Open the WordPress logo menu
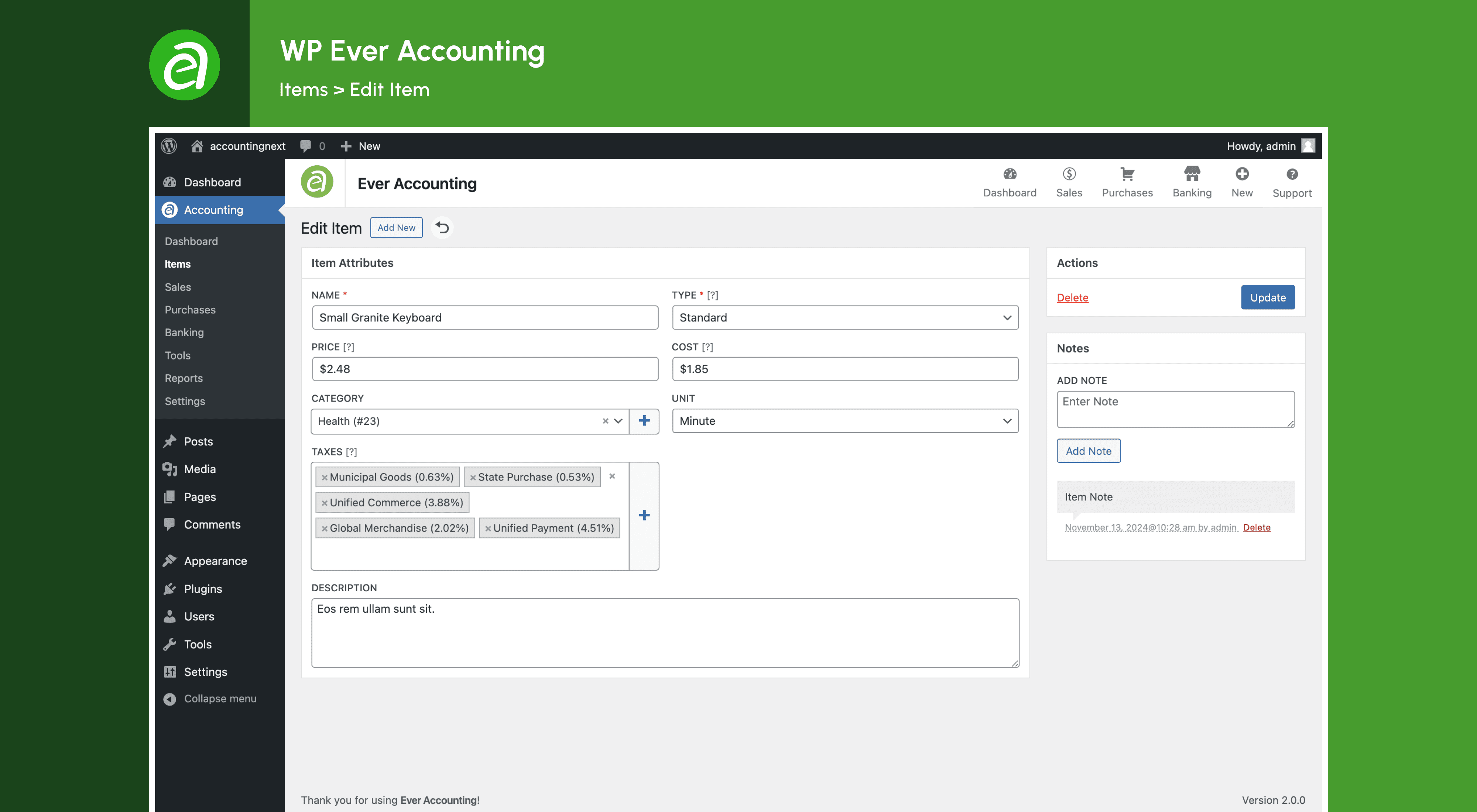Viewport: 1477px width, 812px height. coord(169,146)
